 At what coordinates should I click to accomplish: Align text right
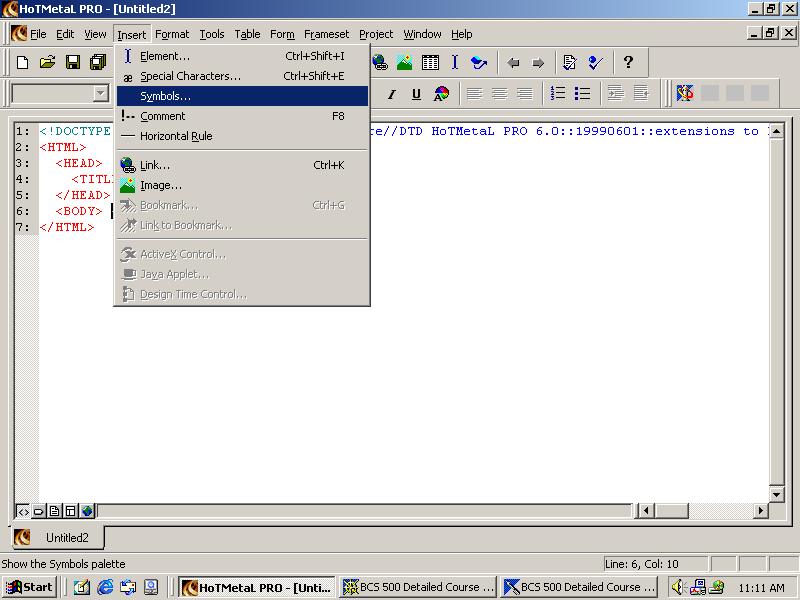(524, 94)
